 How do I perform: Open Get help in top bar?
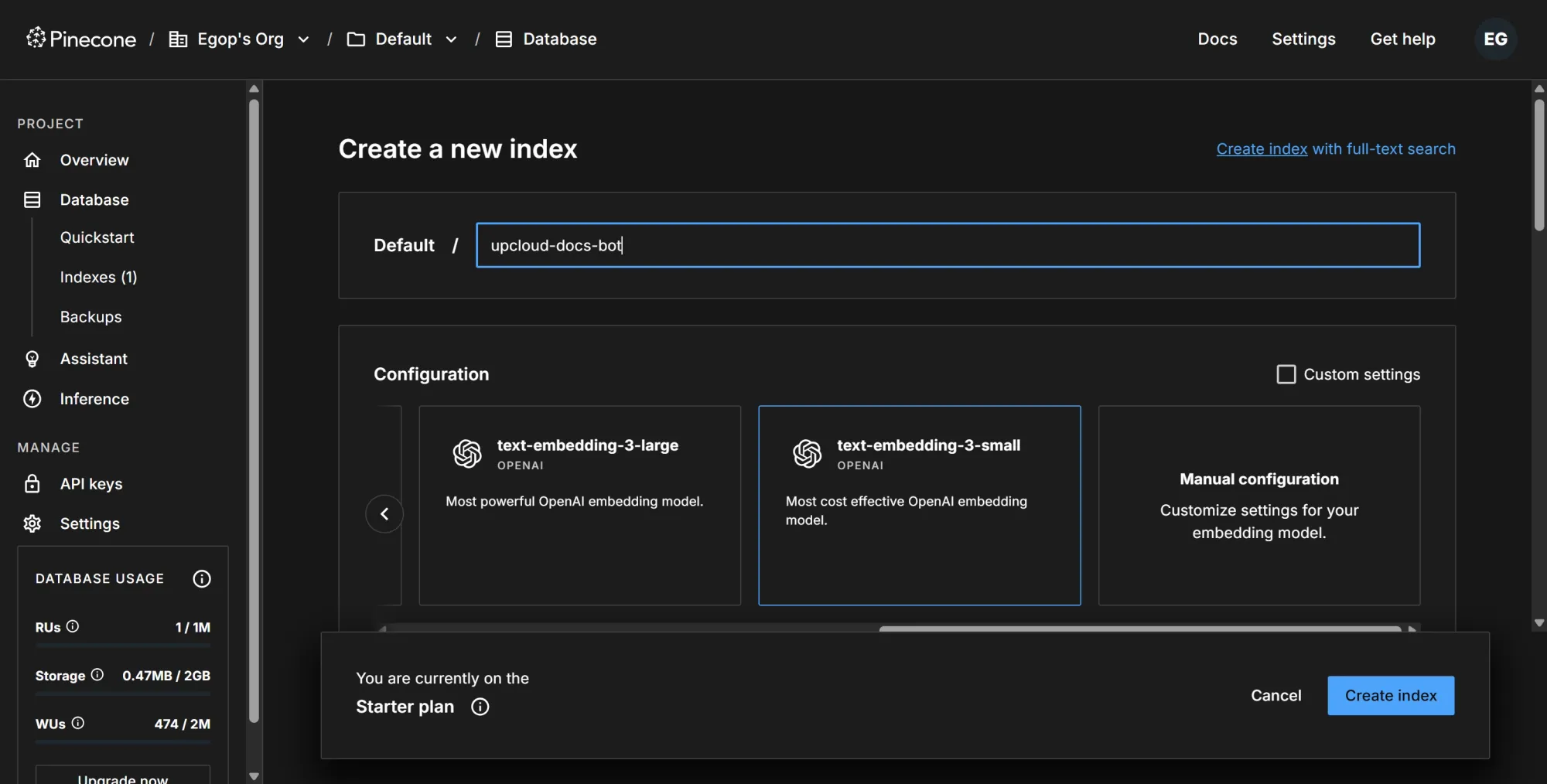[1403, 39]
